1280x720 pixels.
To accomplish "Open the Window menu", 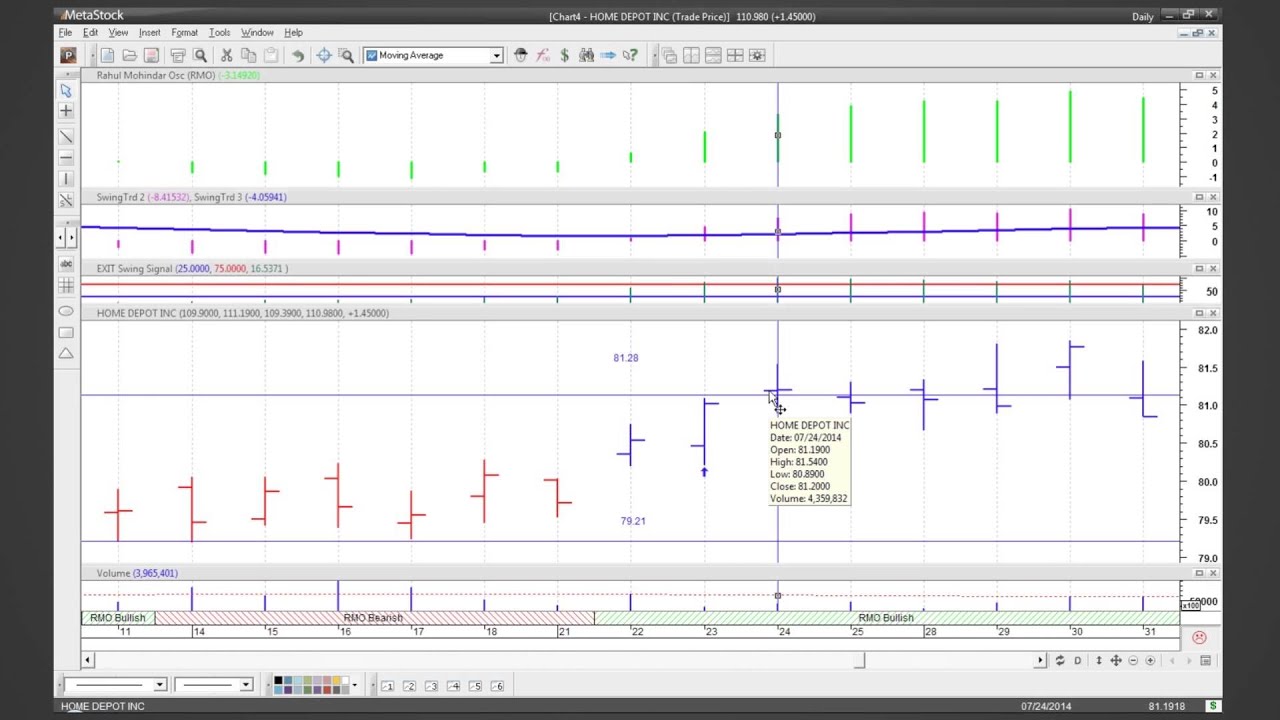I will click(257, 33).
